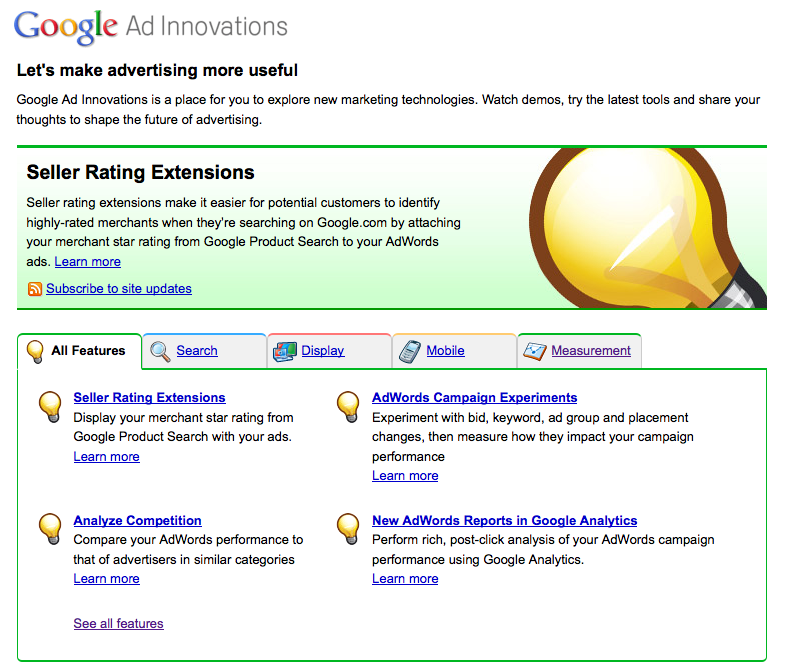This screenshot has width=787, height=669.
Task: Click the lightbulb beside New AdWords Reports
Action: click(348, 527)
